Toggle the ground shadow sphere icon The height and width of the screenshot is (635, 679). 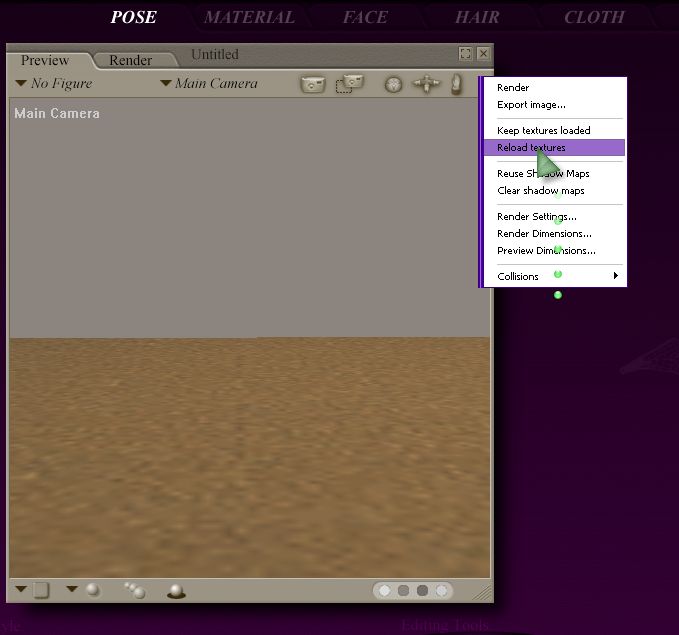click(x=176, y=591)
